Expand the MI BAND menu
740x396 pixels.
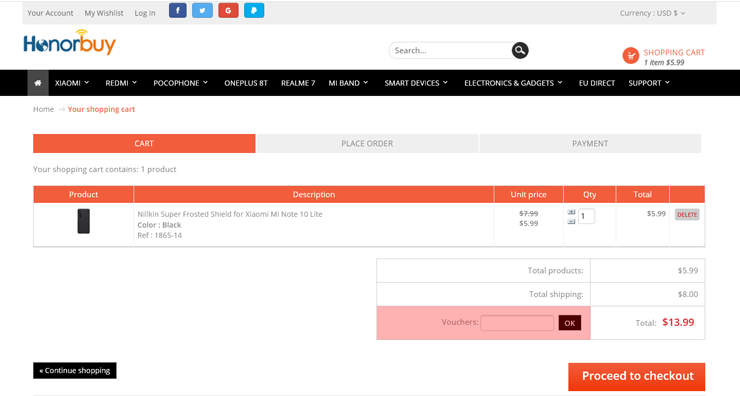[348, 83]
